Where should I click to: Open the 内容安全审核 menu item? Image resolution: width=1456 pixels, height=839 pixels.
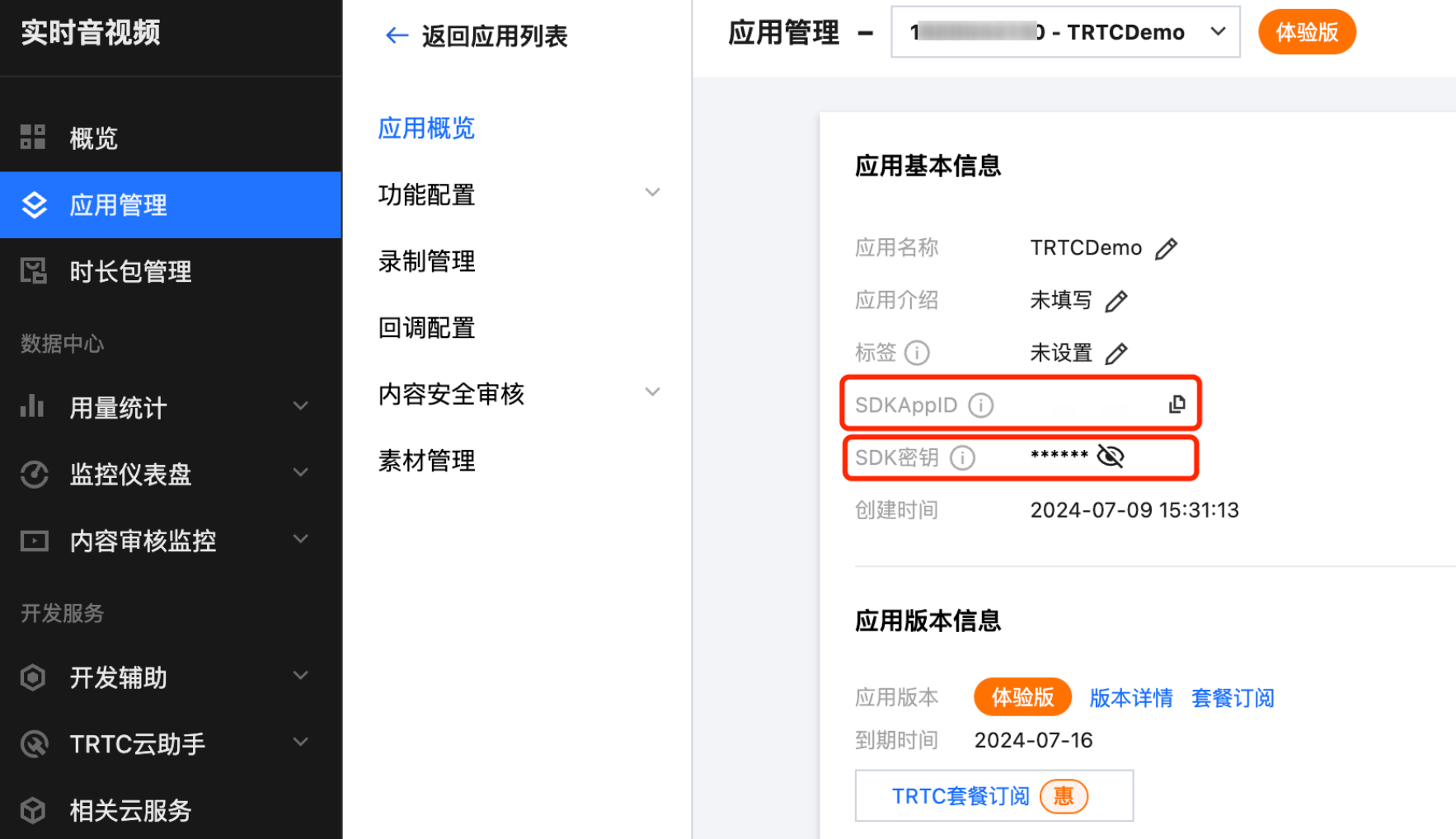point(451,394)
